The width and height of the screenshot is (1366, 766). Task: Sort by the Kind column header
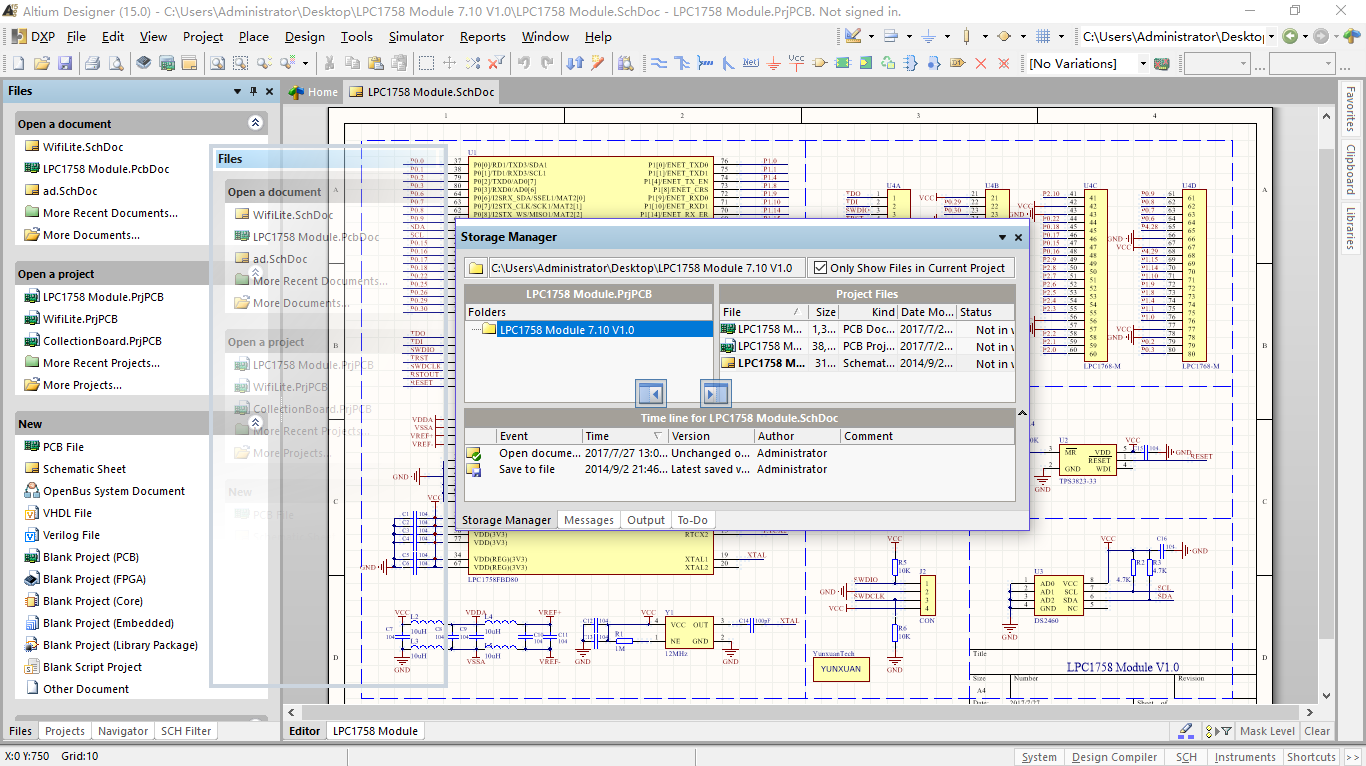coord(869,312)
